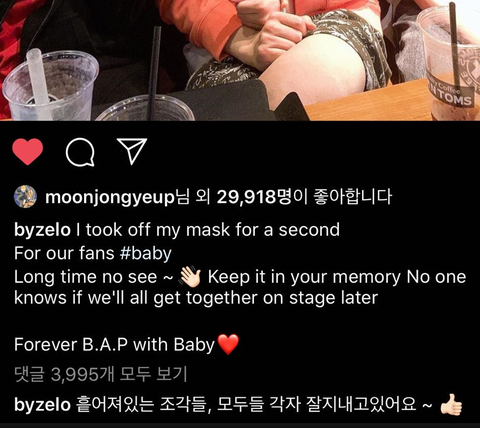Viewport: 480px width, 428px height.
Task: View all 3,995 comments
Action: coord(100,374)
